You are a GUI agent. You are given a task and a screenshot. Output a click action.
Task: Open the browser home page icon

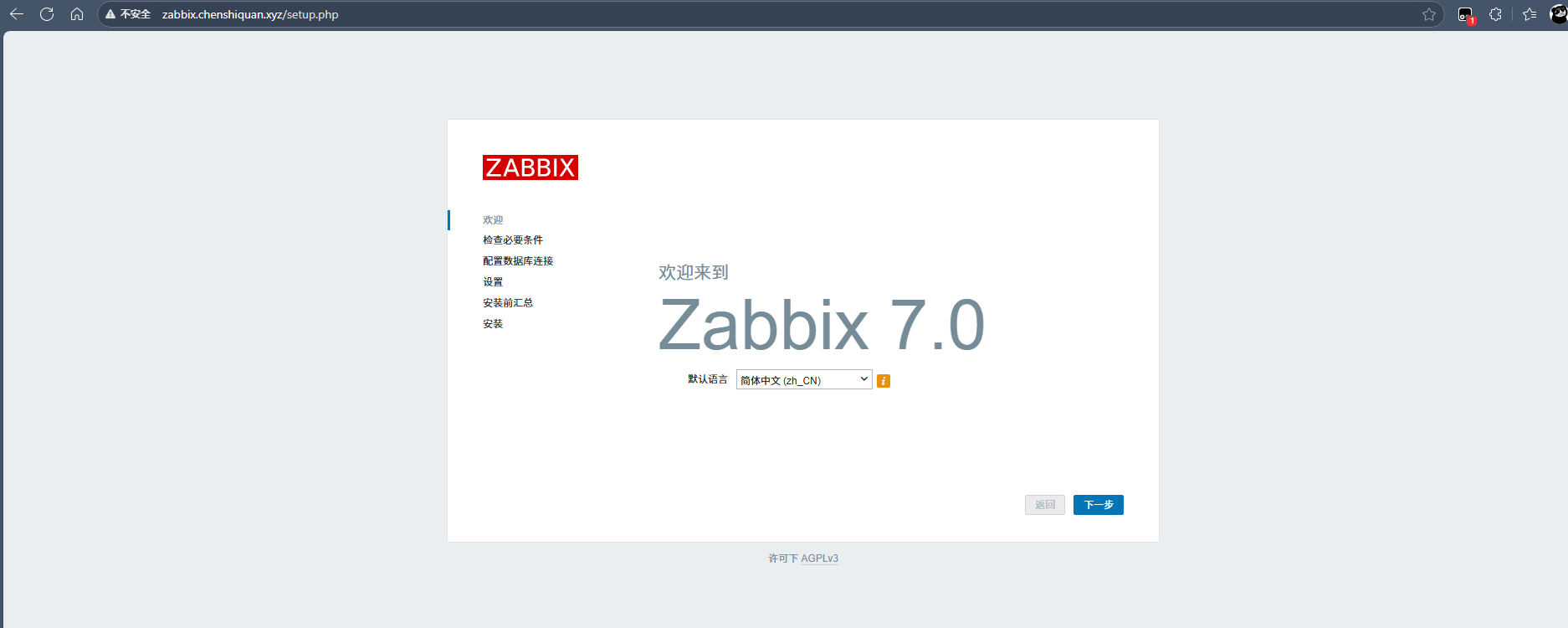(x=77, y=14)
